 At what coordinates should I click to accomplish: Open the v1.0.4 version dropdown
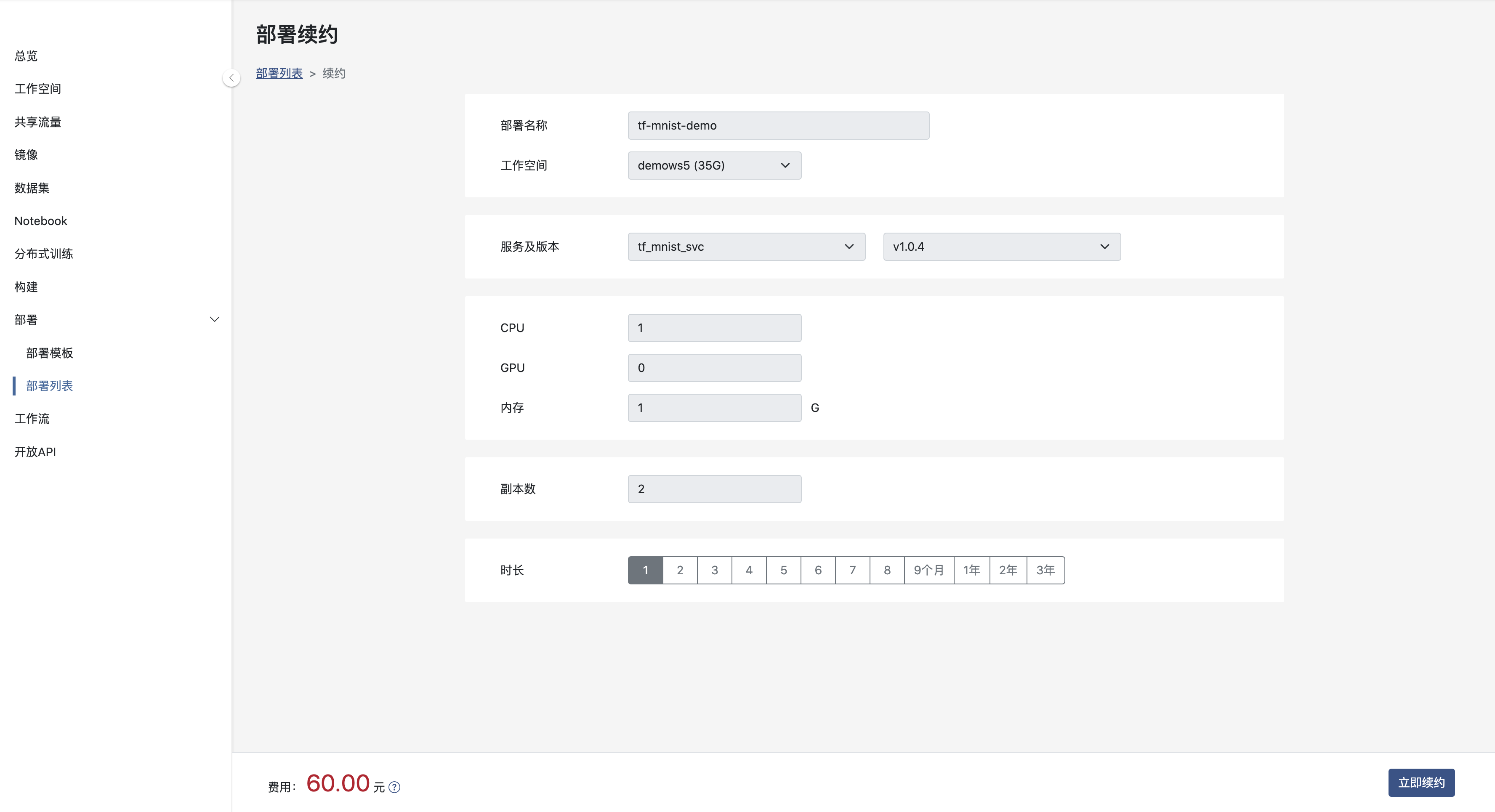(x=1001, y=247)
